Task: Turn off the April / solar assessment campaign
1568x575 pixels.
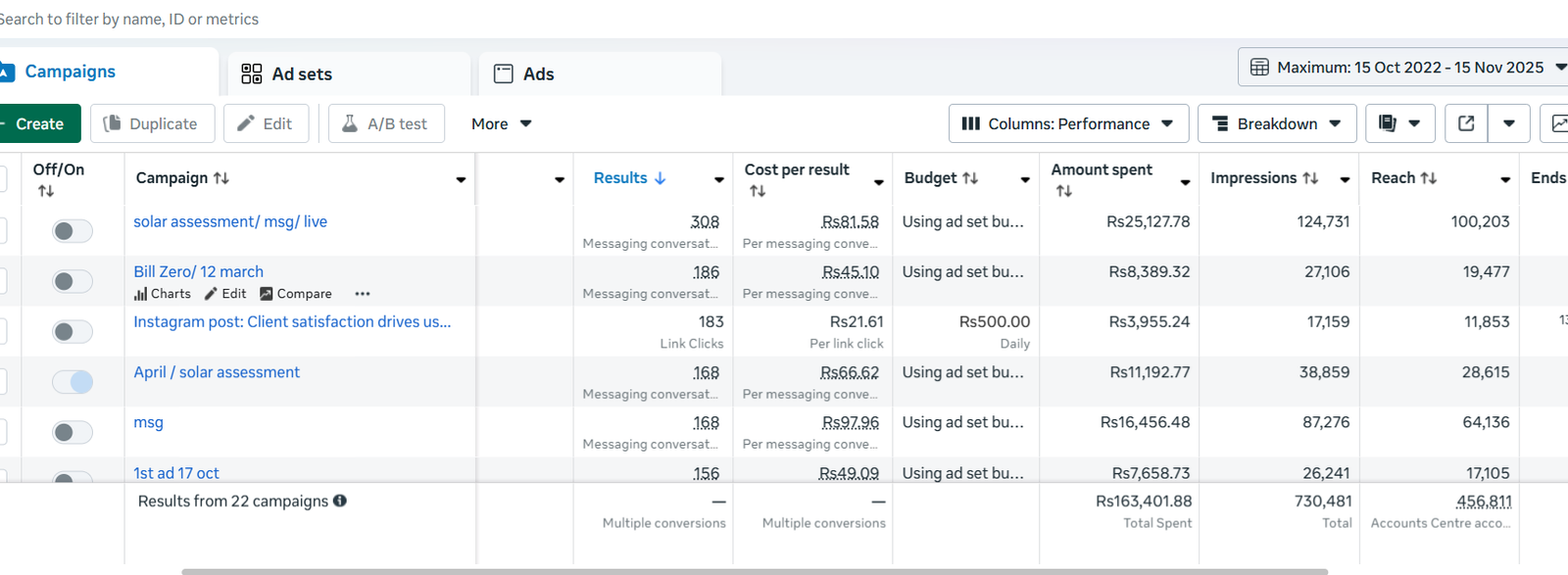Action: (73, 382)
